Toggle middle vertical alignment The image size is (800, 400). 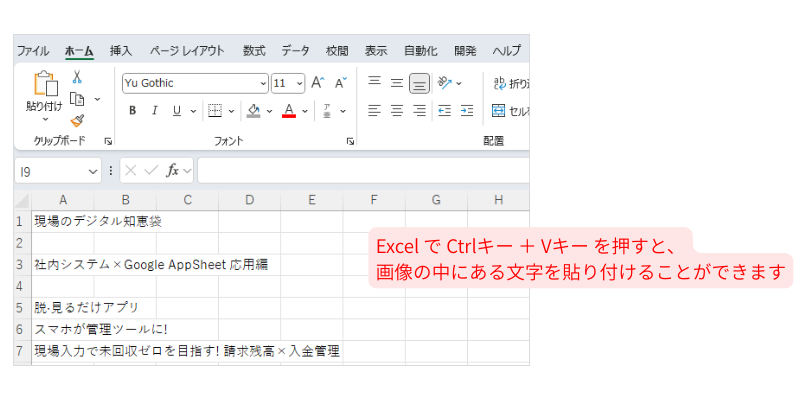[397, 83]
